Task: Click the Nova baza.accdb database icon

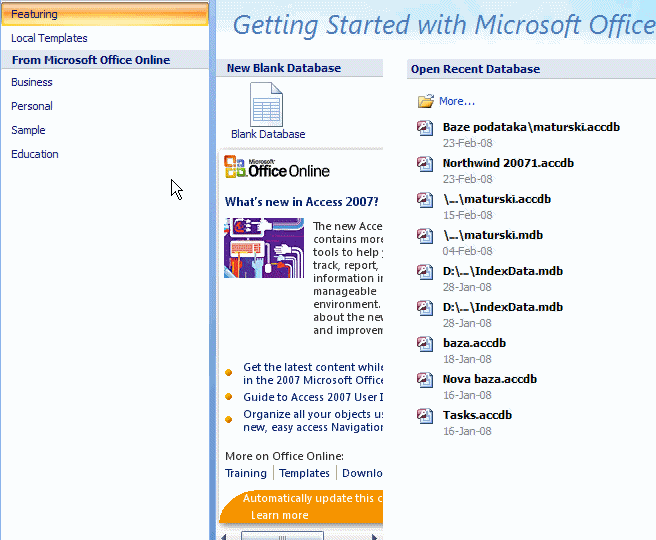Action: coord(425,379)
